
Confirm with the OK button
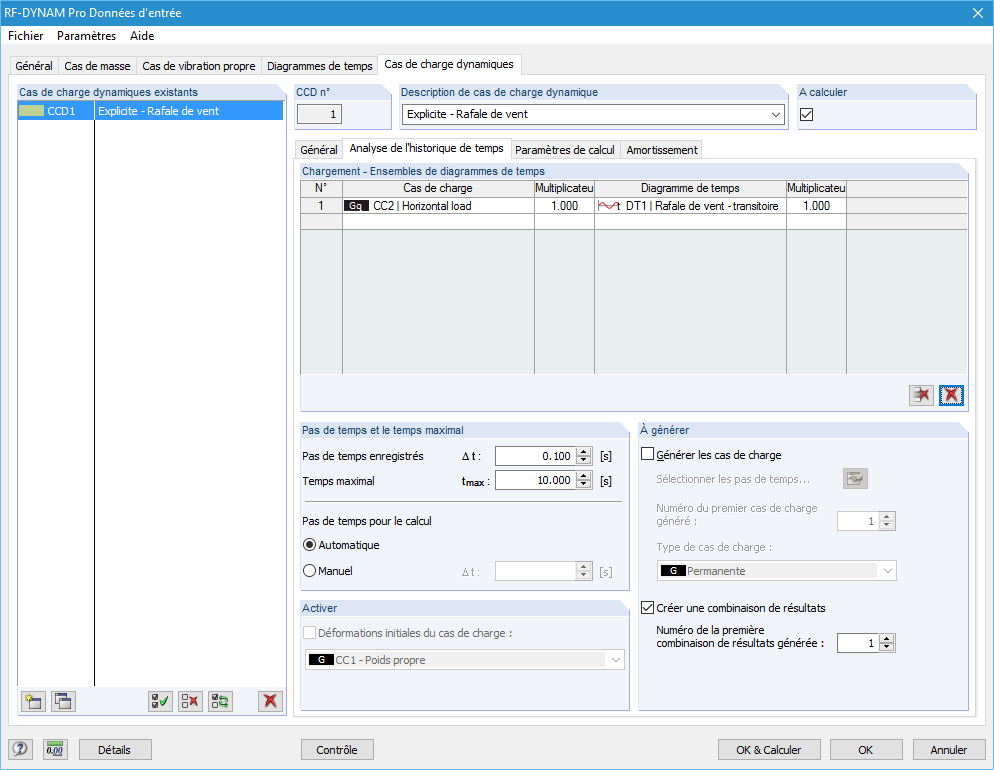(x=866, y=750)
